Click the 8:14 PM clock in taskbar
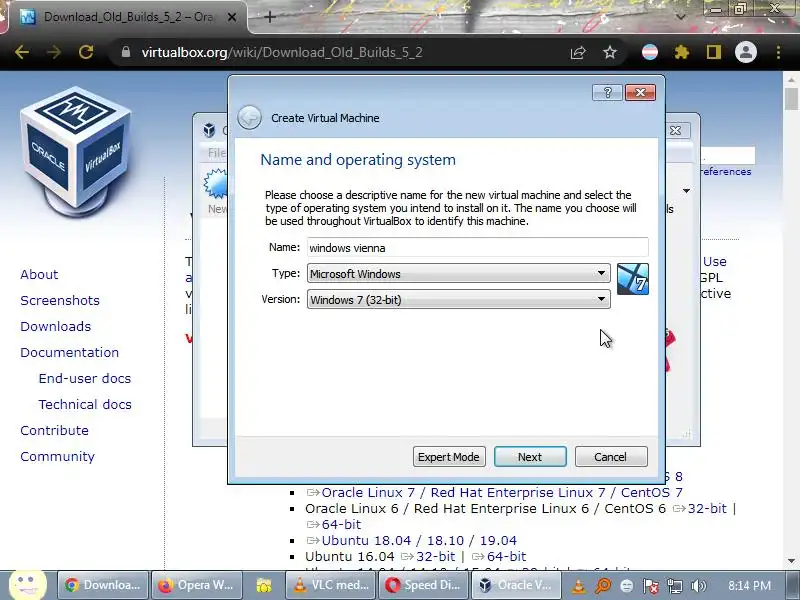800x600 pixels. [x=749, y=585]
